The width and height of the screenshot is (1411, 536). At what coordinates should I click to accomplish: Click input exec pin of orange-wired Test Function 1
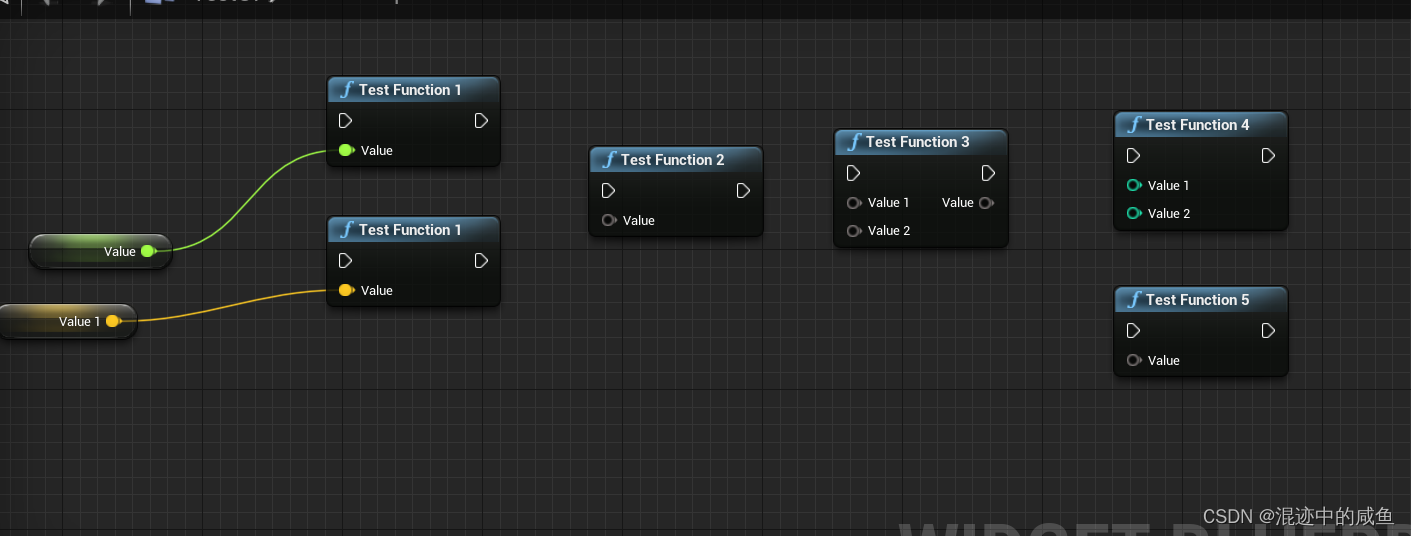click(x=345, y=261)
